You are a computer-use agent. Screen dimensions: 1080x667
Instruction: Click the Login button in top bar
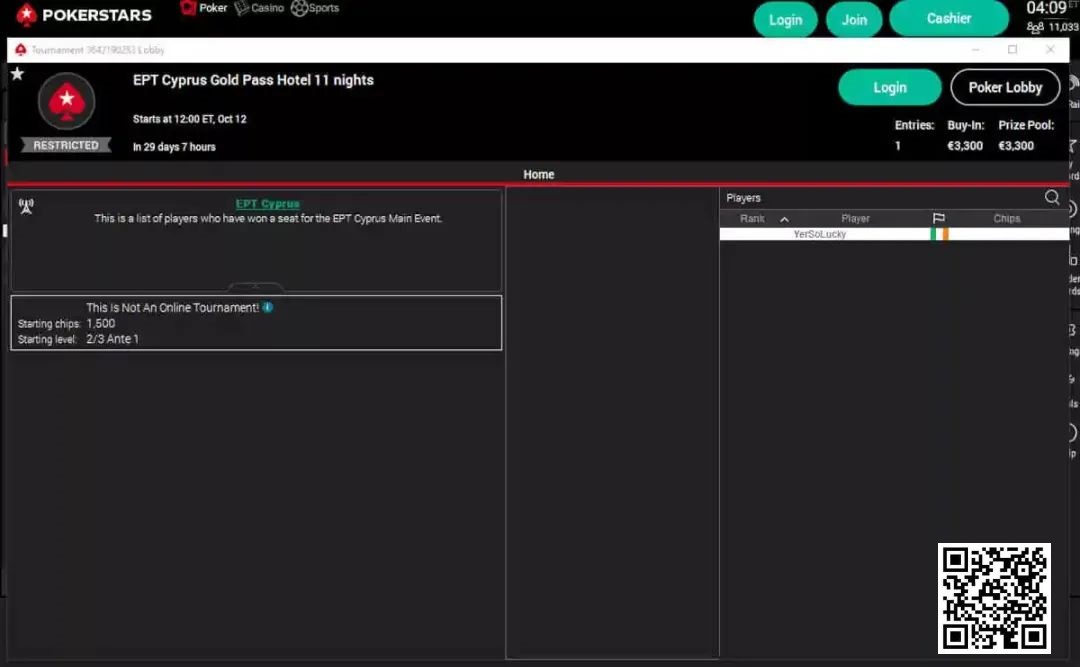(785, 19)
